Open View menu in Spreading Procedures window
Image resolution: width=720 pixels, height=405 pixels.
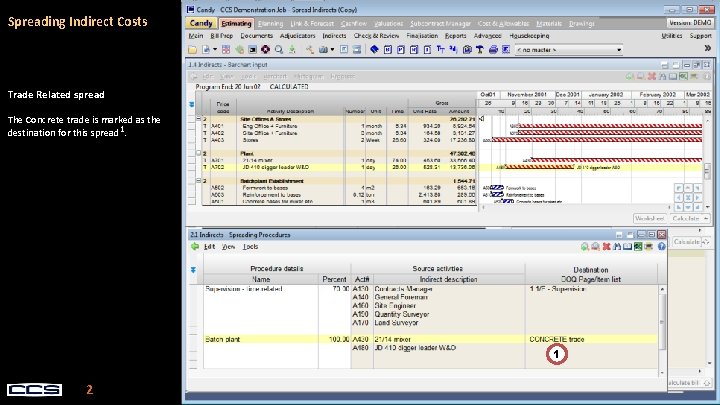coord(228,247)
